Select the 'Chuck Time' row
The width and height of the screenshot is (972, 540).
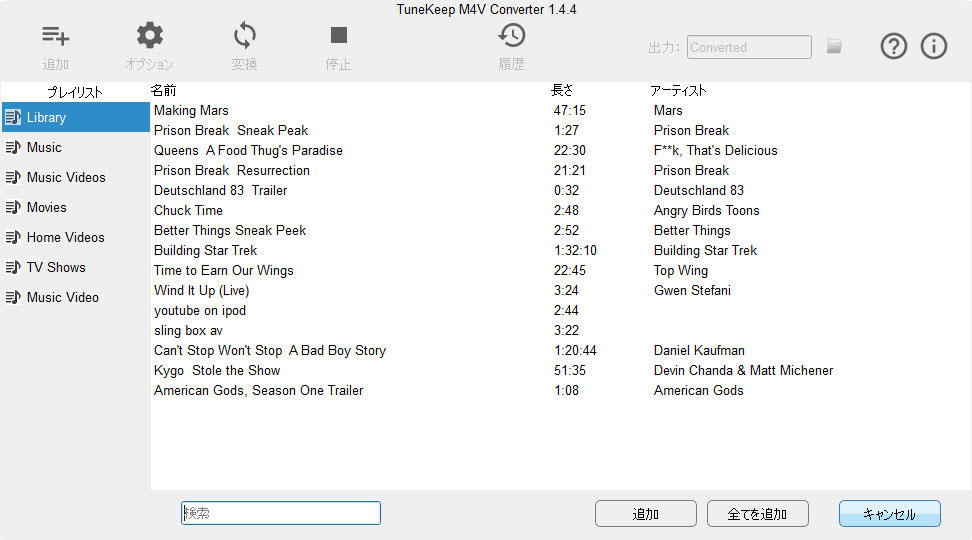(560, 210)
